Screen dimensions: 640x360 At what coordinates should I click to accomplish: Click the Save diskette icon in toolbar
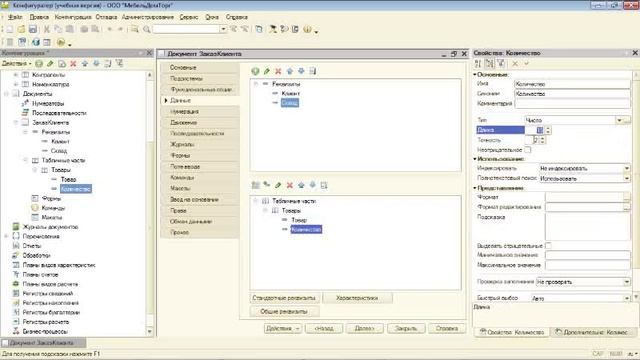coord(33,29)
